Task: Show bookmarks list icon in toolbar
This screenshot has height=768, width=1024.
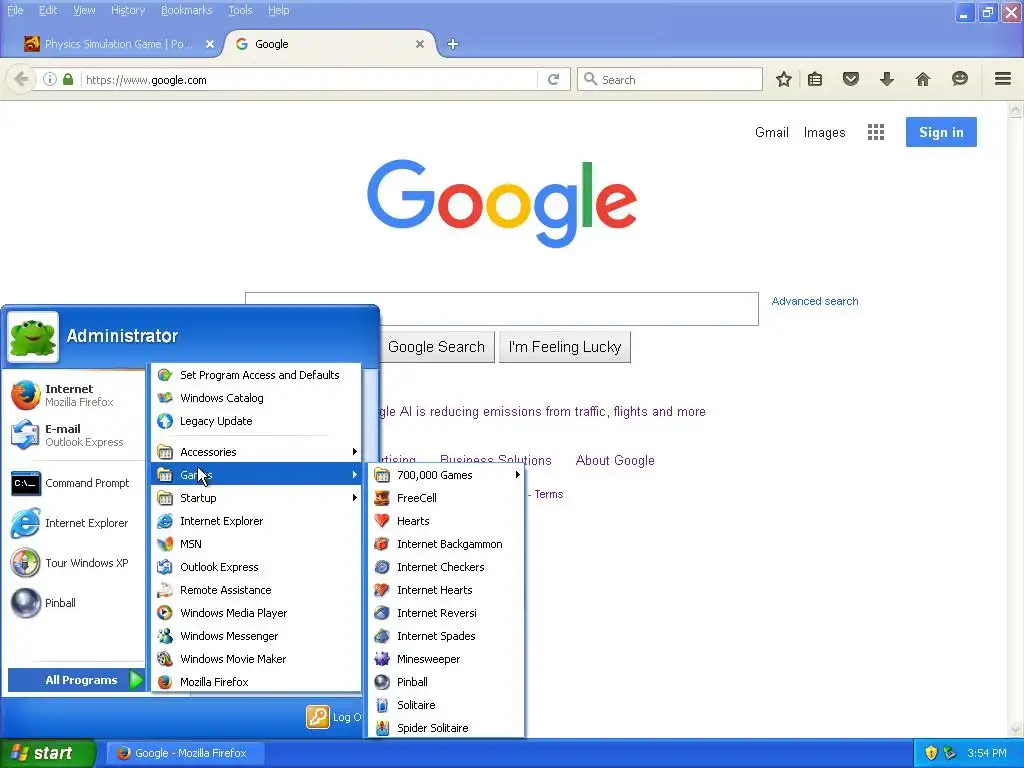Action: coord(814,80)
